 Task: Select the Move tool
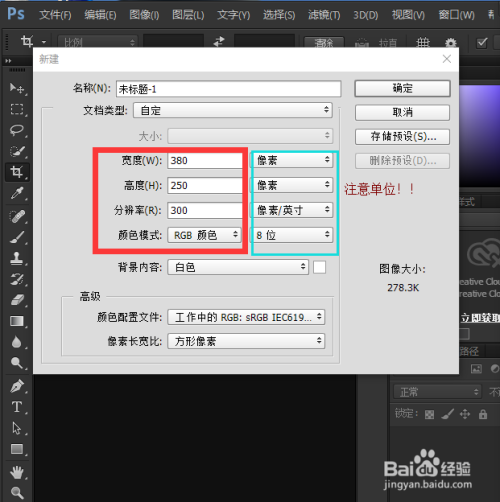pyautogui.click(x=16, y=88)
